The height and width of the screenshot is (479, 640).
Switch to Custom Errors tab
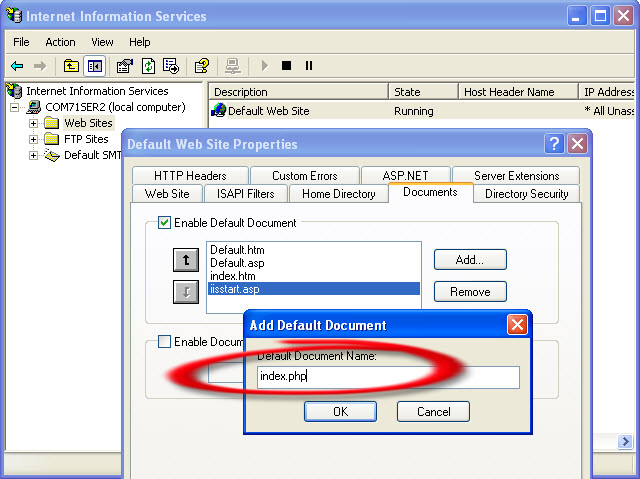[304, 175]
